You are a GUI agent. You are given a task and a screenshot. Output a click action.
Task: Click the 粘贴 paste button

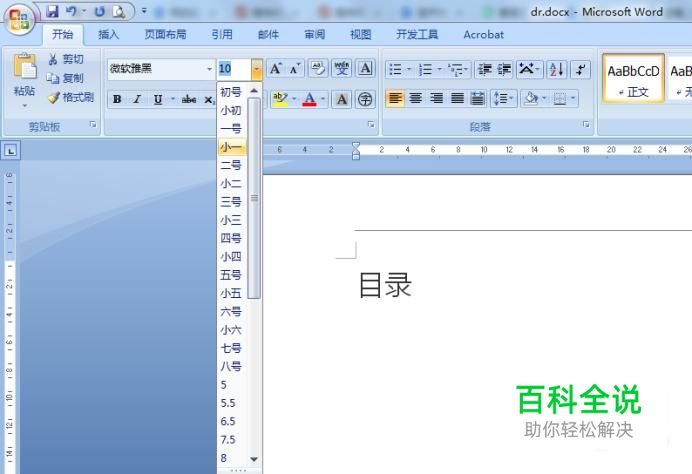point(25,74)
